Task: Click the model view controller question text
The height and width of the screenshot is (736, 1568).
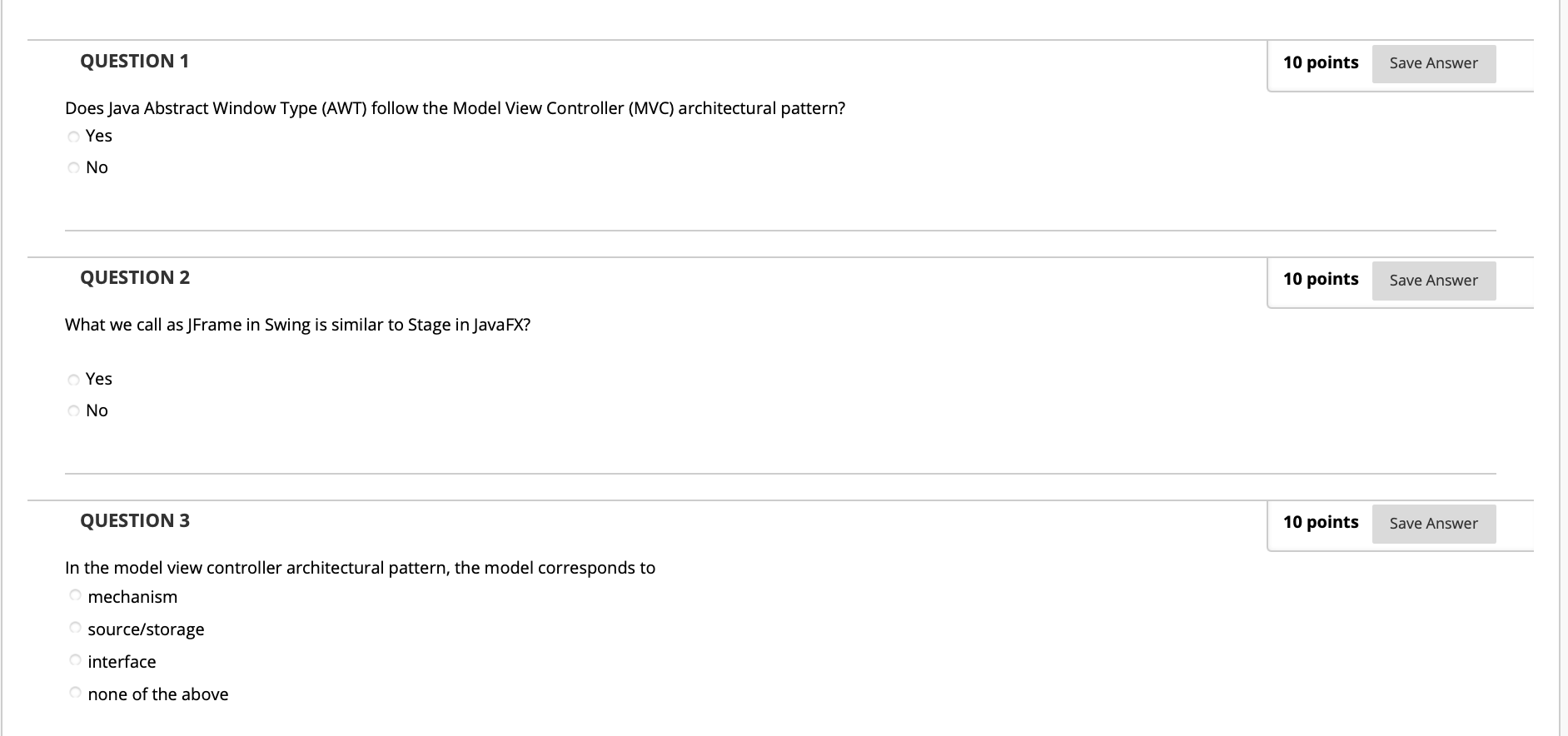Action: pyautogui.click(x=360, y=567)
